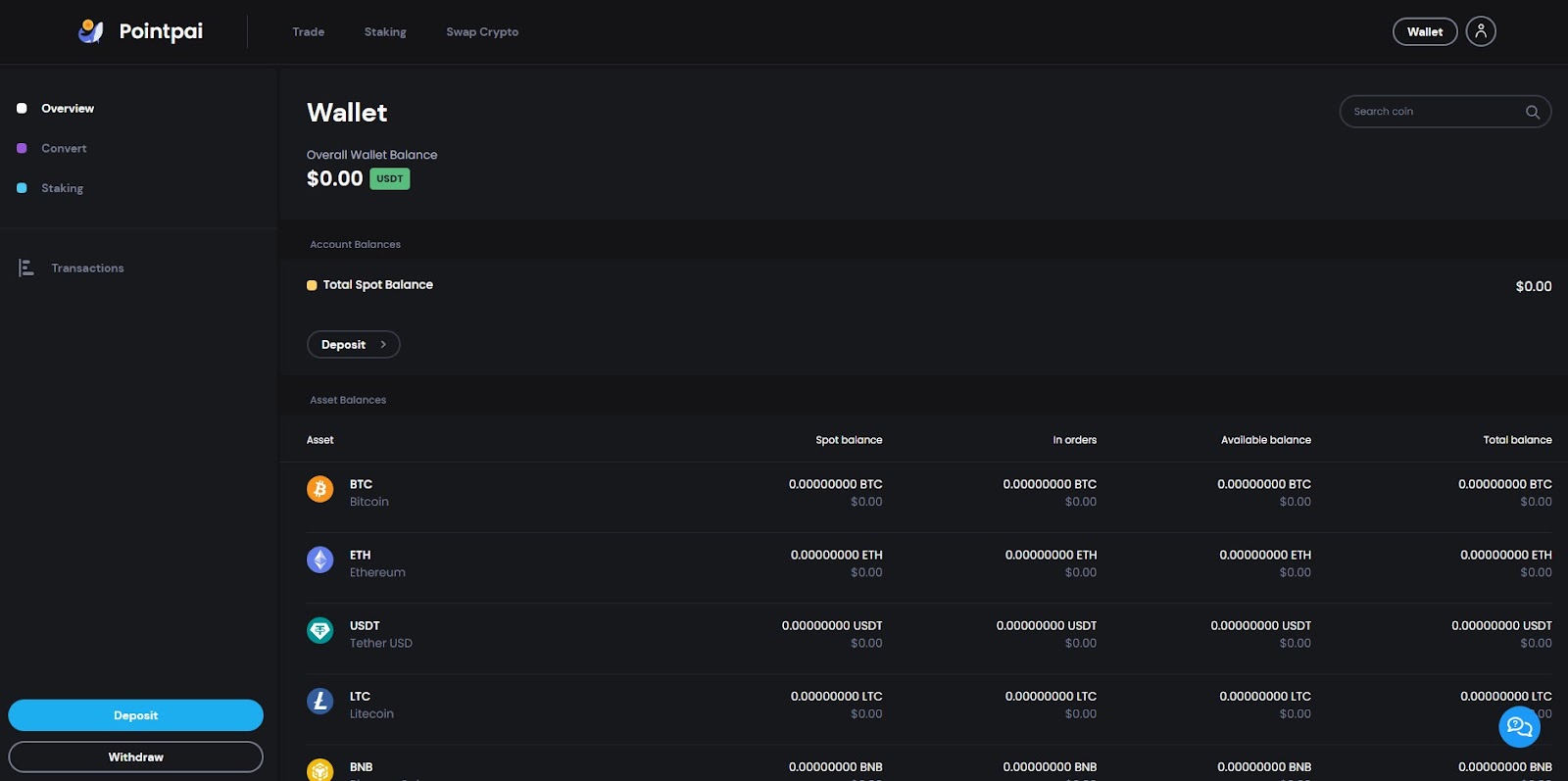Select Staking in the sidebar
The width and height of the screenshot is (1568, 781).
pos(62,188)
